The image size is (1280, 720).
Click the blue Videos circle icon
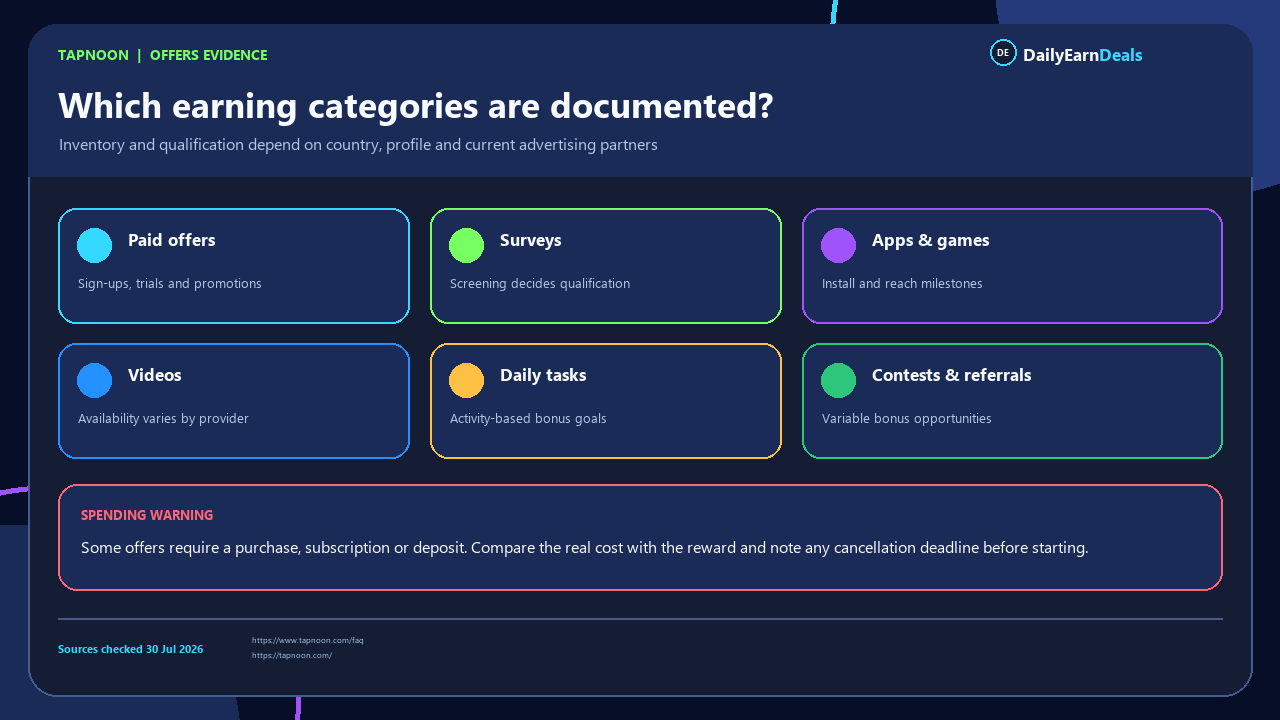tap(95, 380)
